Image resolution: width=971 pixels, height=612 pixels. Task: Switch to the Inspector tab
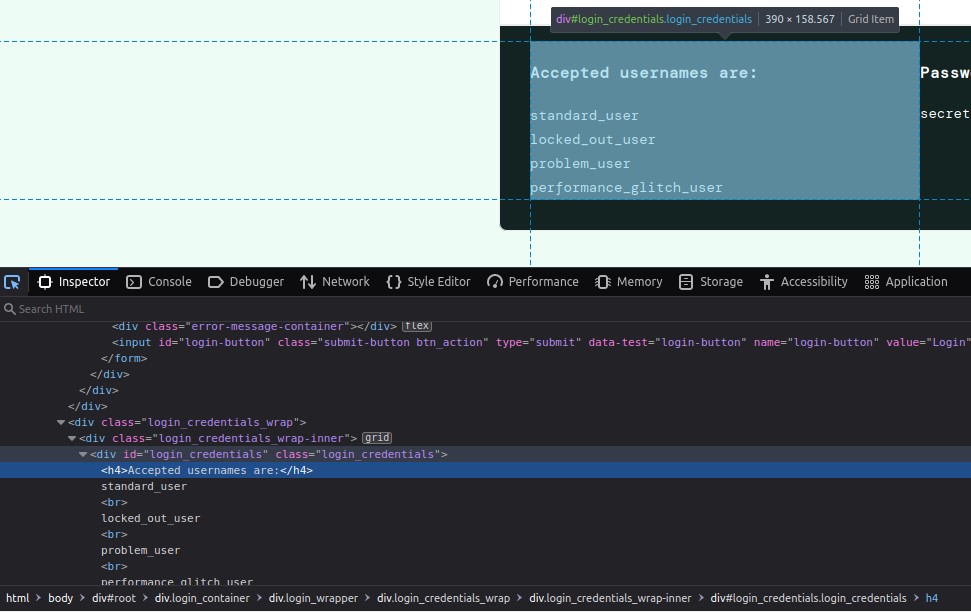[74, 282]
